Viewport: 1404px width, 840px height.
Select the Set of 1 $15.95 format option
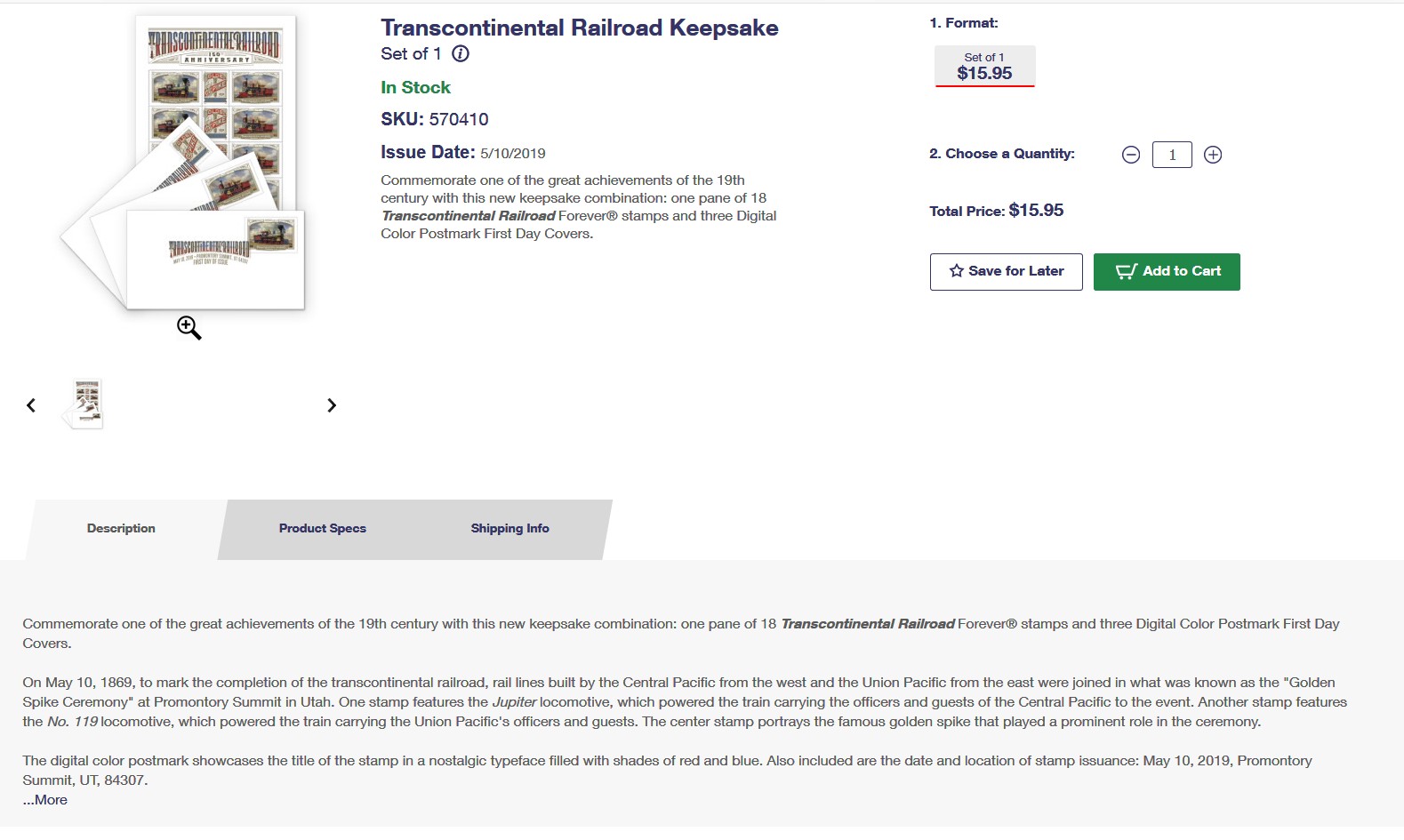(984, 67)
